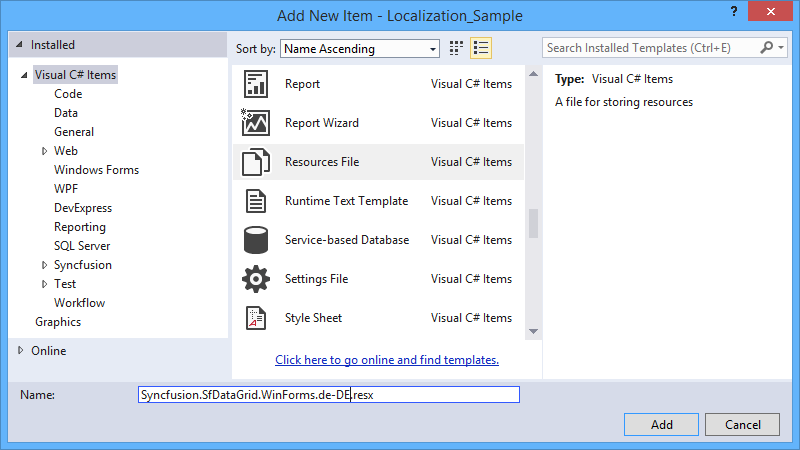This screenshot has height=450, width=800.
Task: Switch to small icons grid view
Action: tap(456, 48)
